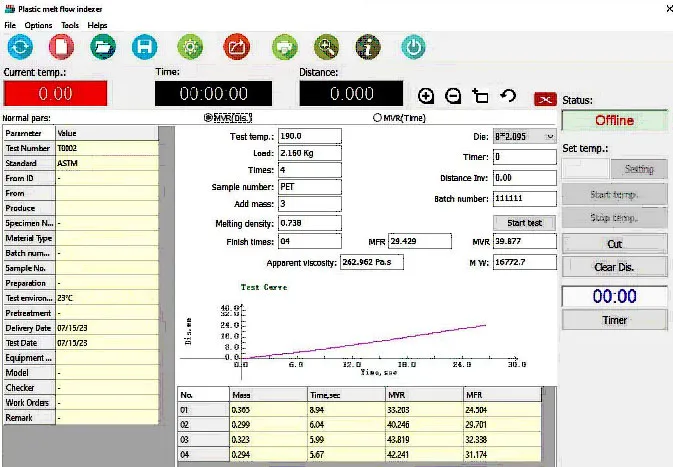The image size is (673, 467).
Task: Select row 02 MVR value 40.246
Action: pyautogui.click(x=424, y=425)
